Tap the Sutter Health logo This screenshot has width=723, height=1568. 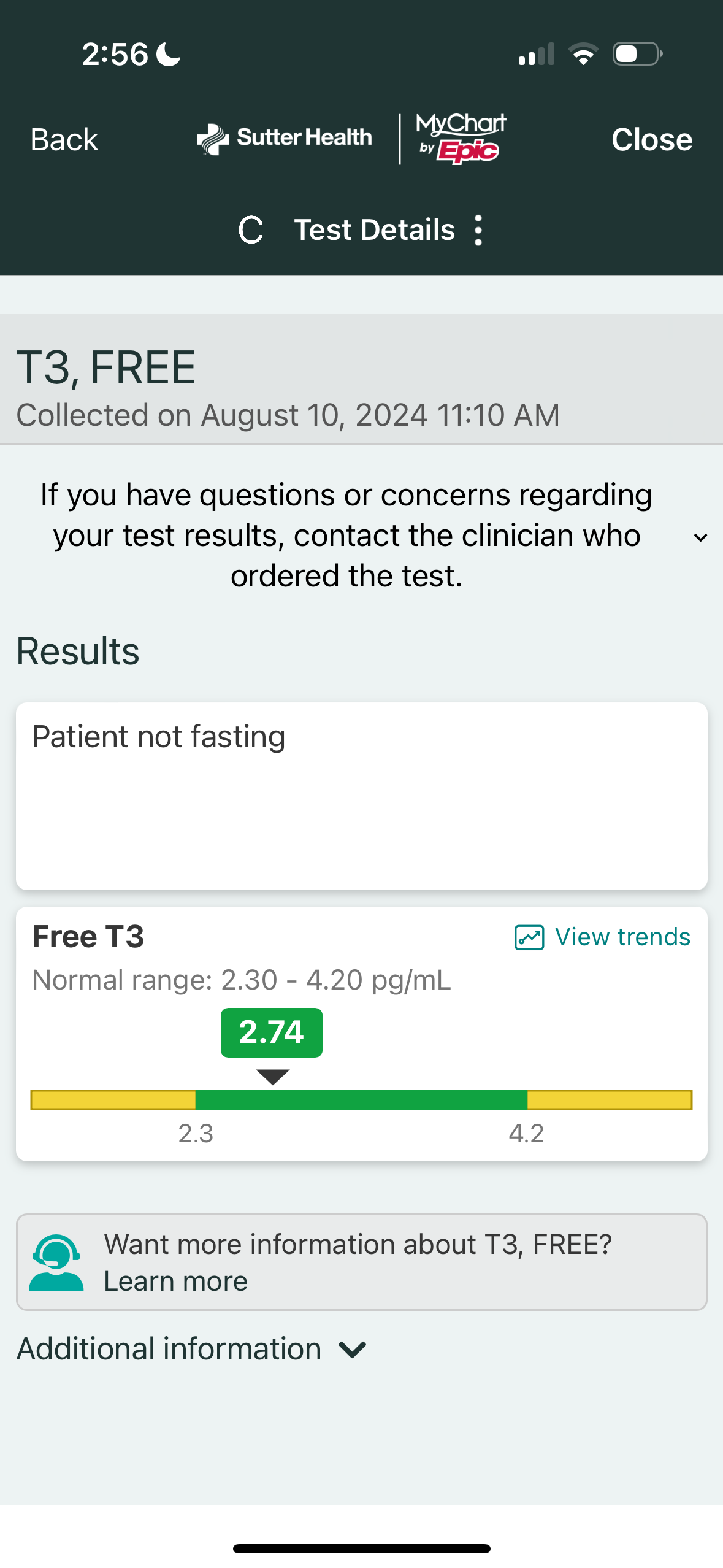coord(285,139)
